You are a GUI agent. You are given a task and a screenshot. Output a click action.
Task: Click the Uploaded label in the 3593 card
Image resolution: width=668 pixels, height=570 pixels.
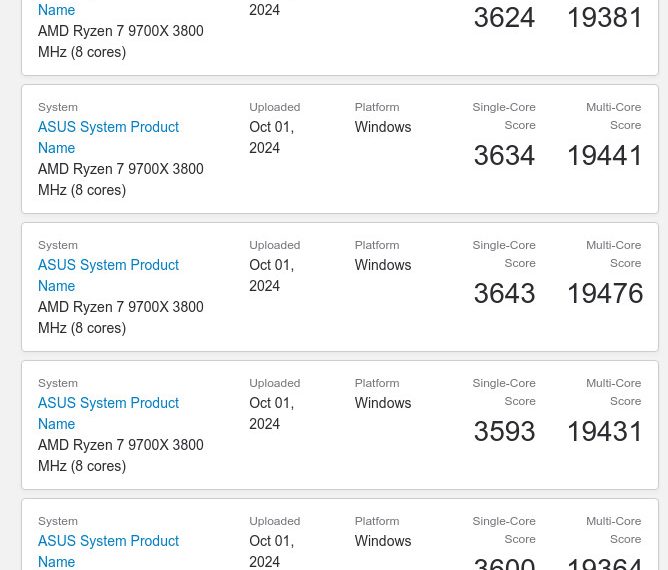coord(275,383)
